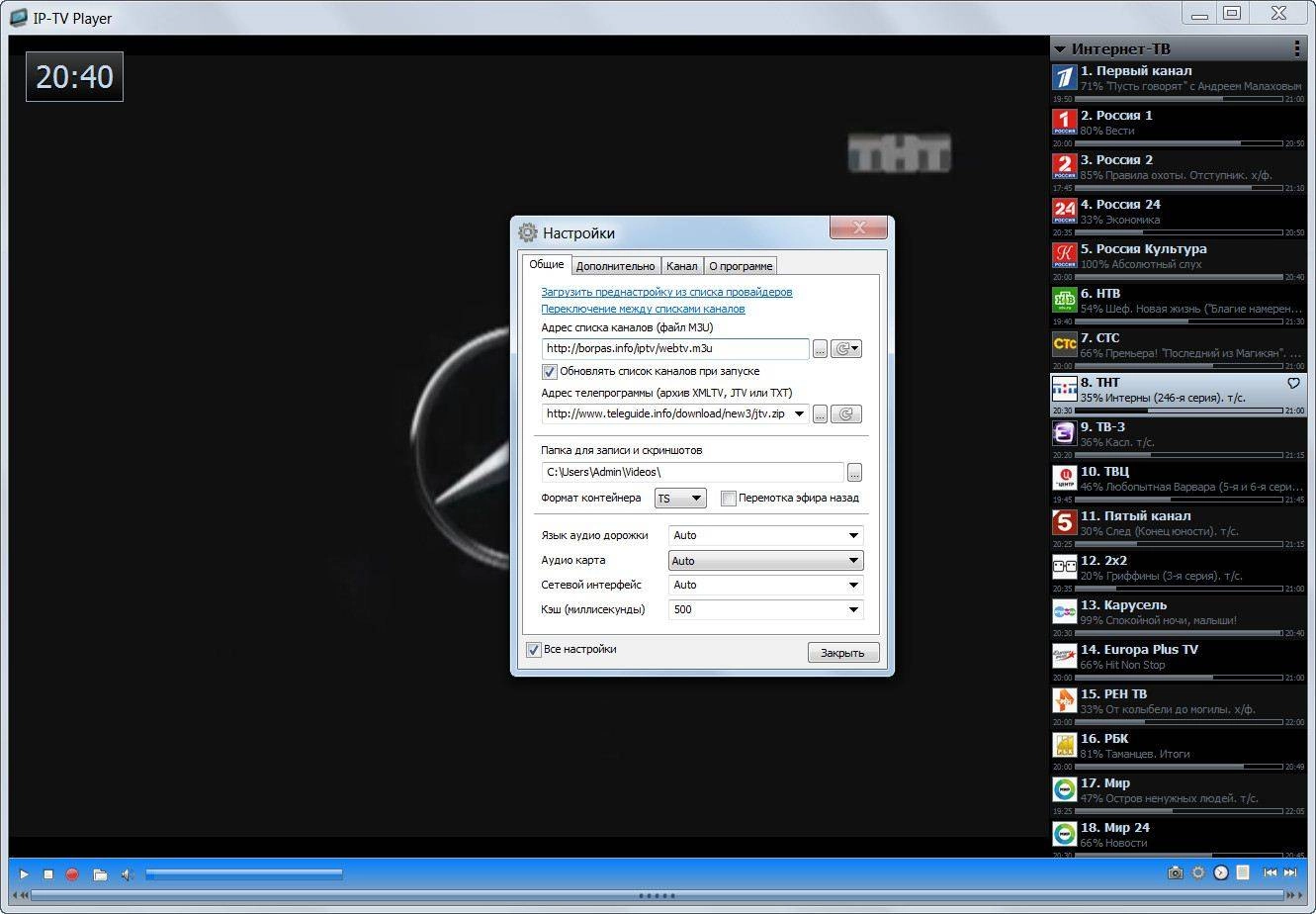Click the clock scheduler icon in control bar
The image size is (1316, 914).
[x=1221, y=872]
